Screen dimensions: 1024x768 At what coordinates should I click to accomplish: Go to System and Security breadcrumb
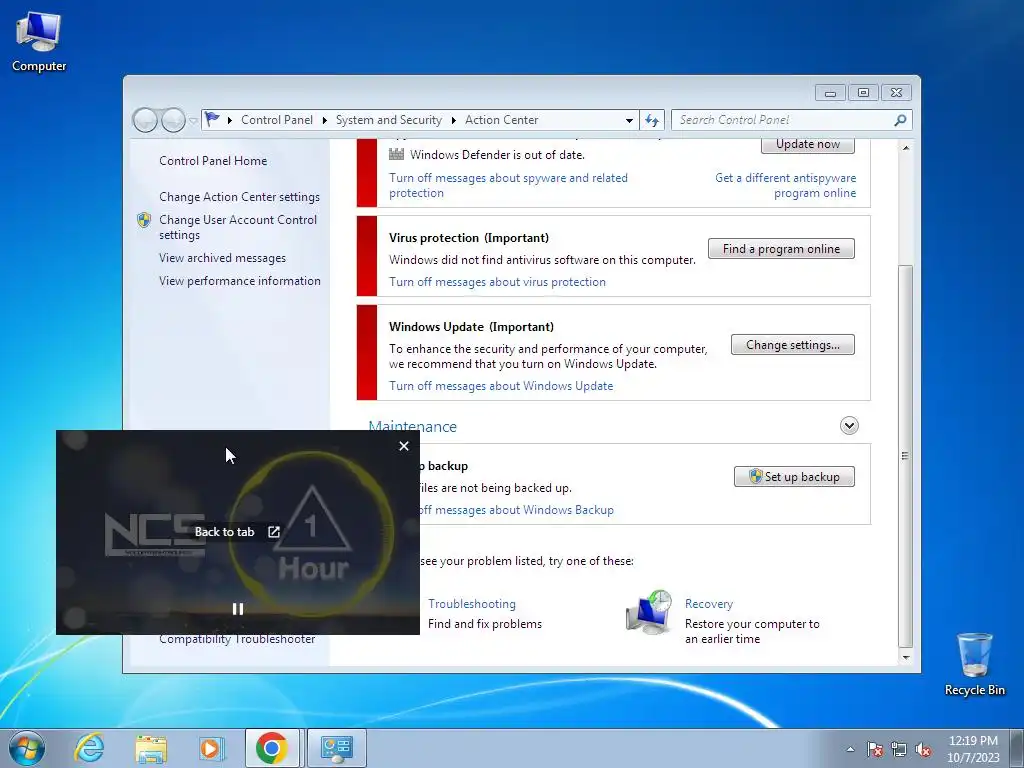point(389,120)
